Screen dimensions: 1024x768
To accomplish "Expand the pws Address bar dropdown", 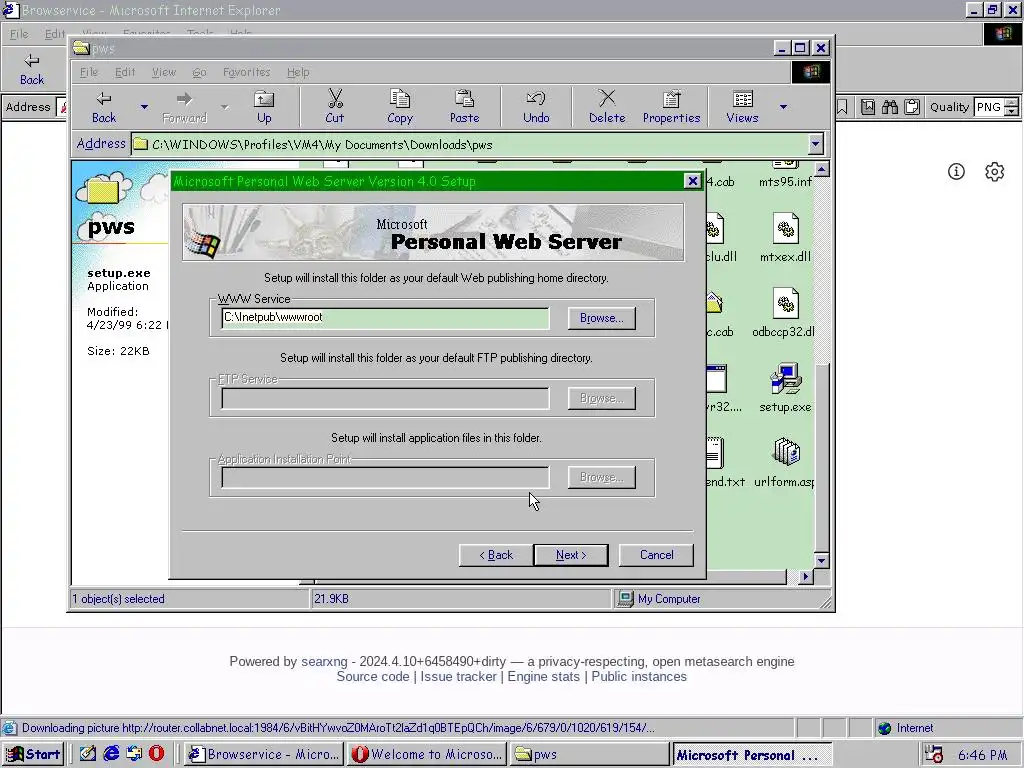I will [x=815, y=144].
